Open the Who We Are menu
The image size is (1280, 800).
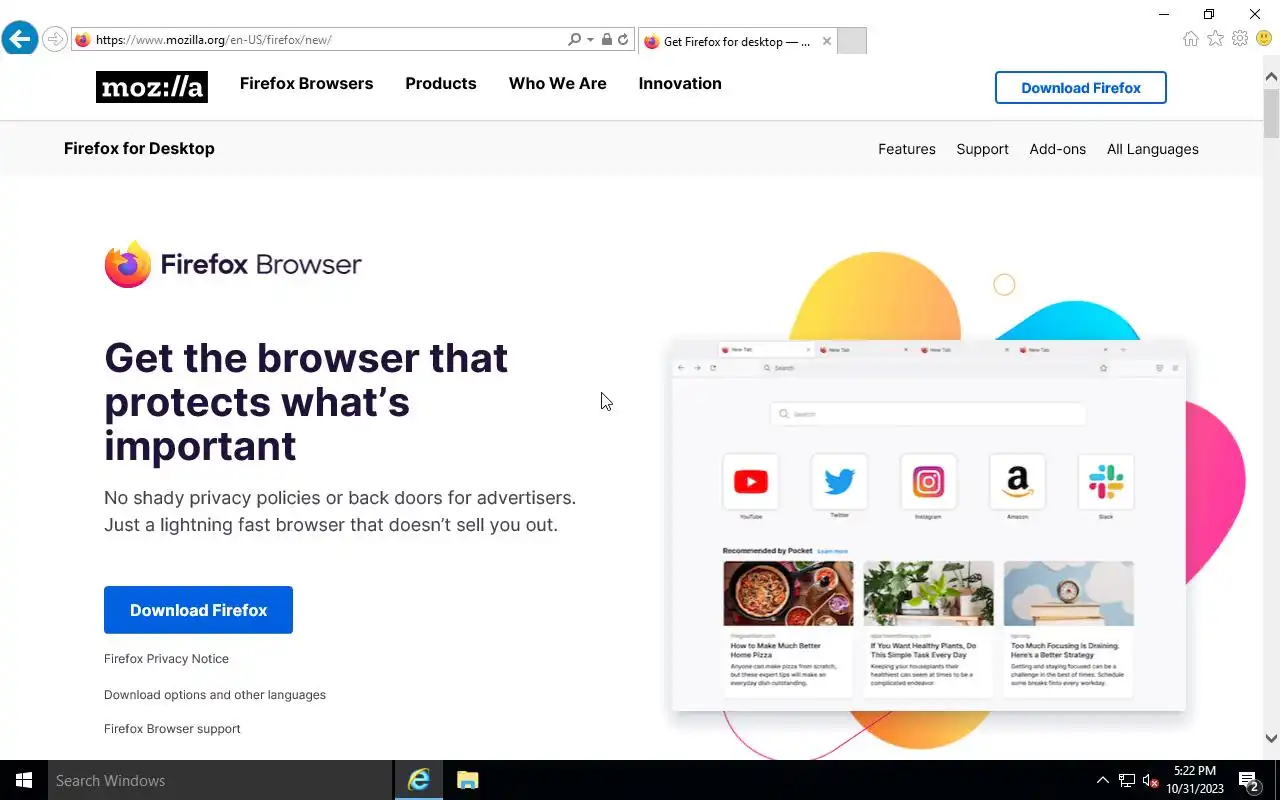[558, 84]
